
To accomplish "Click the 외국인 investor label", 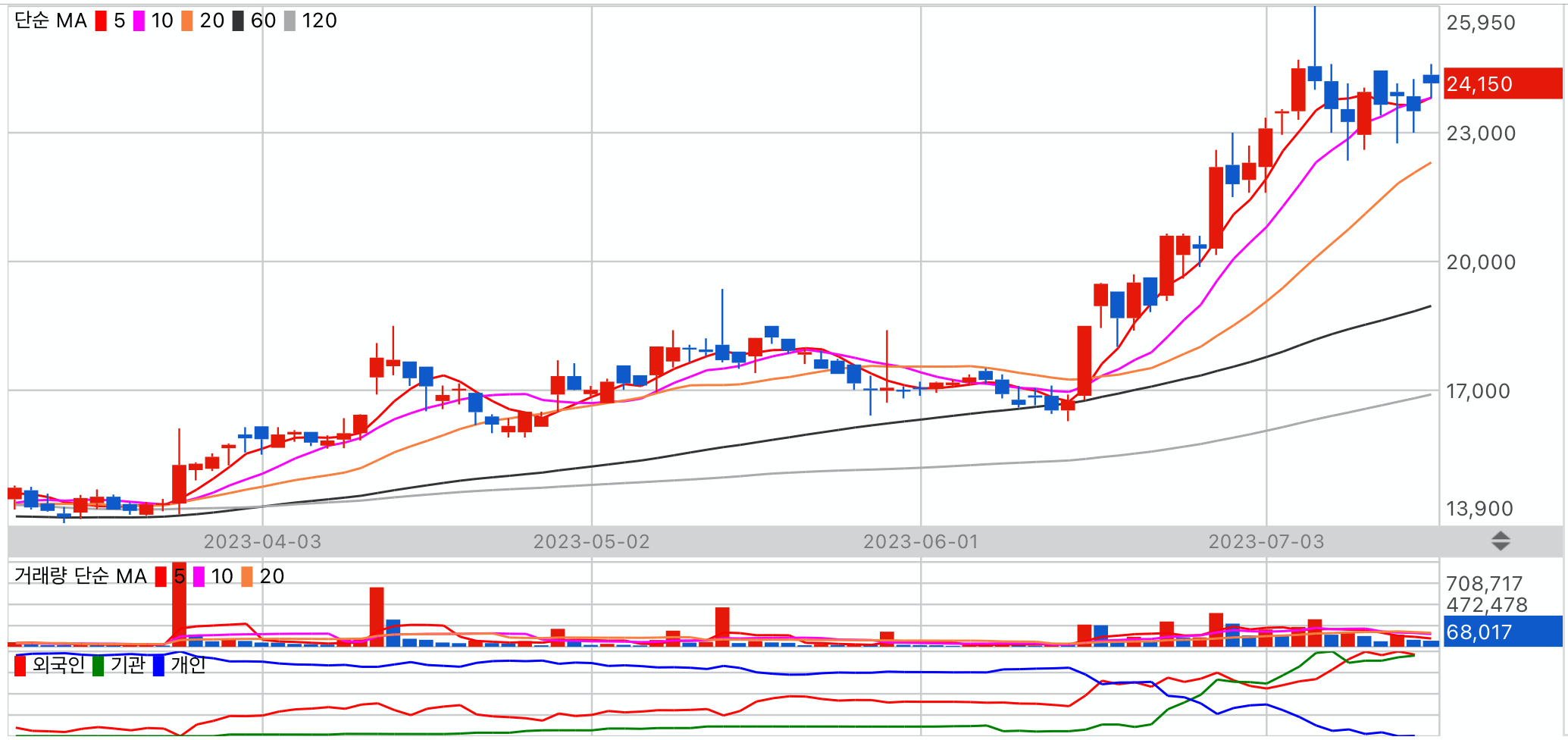I will 58,665.
